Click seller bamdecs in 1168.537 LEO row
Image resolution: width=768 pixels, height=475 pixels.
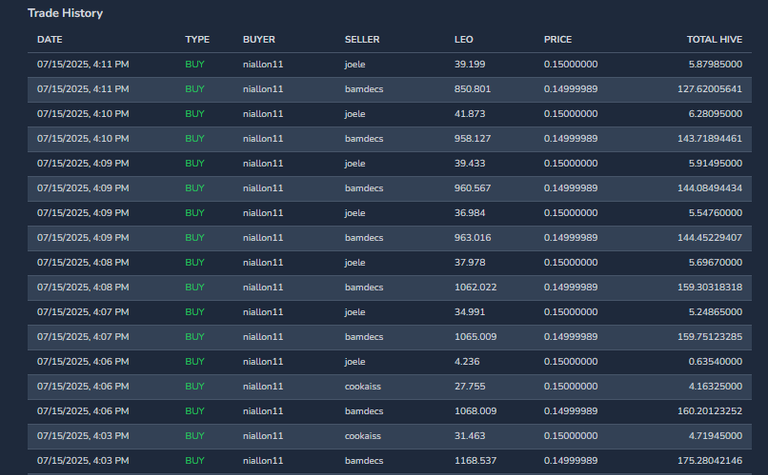[364, 461]
